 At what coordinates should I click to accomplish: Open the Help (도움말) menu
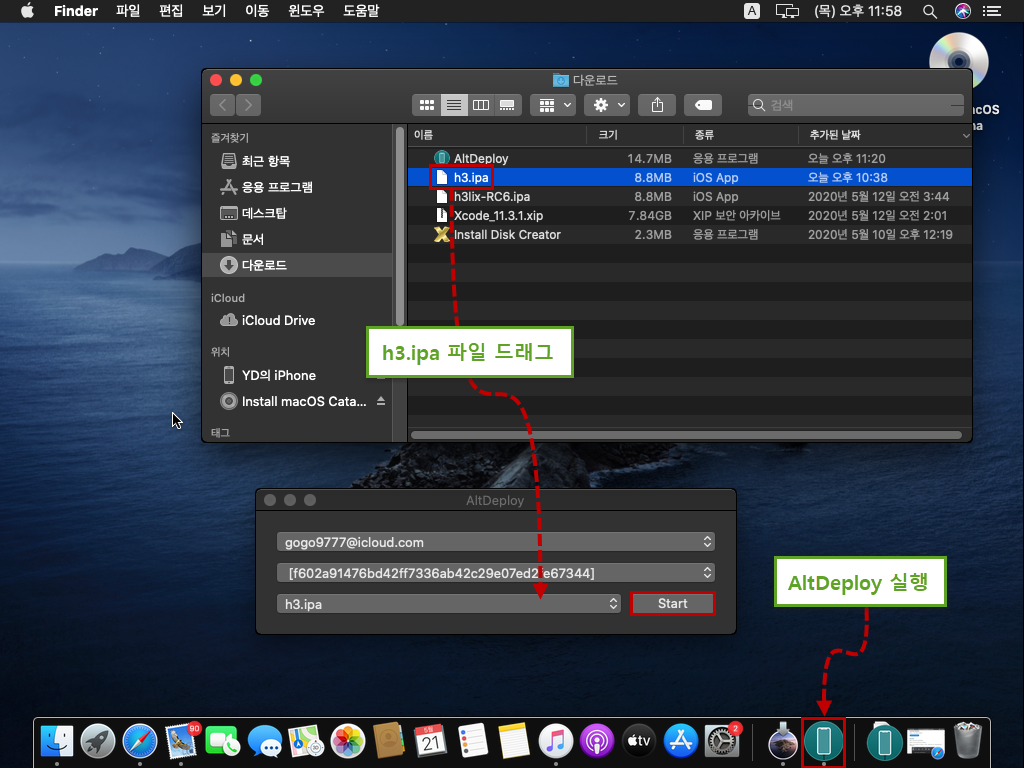coord(361,11)
